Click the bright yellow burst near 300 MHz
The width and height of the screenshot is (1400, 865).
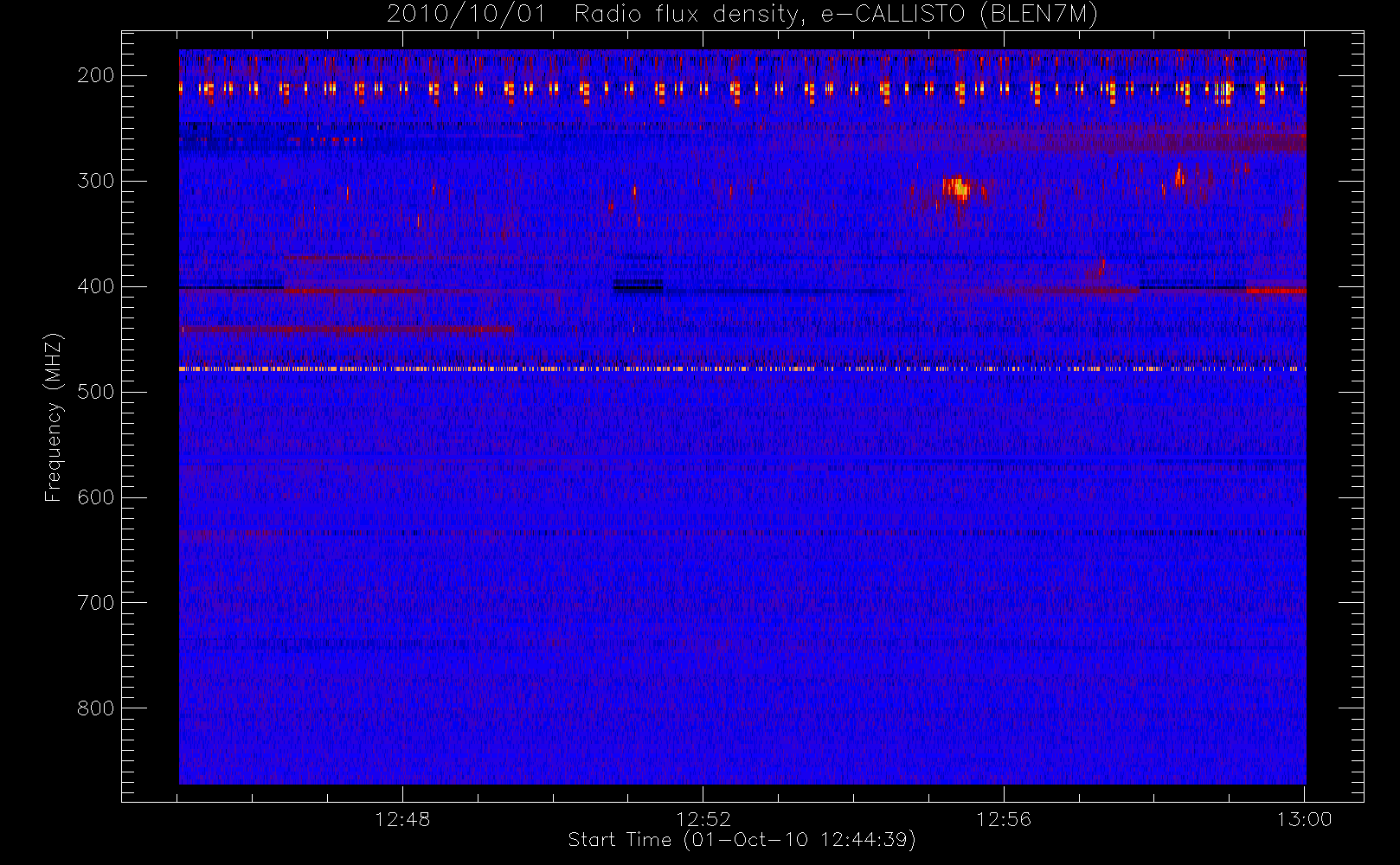pyautogui.click(x=957, y=188)
